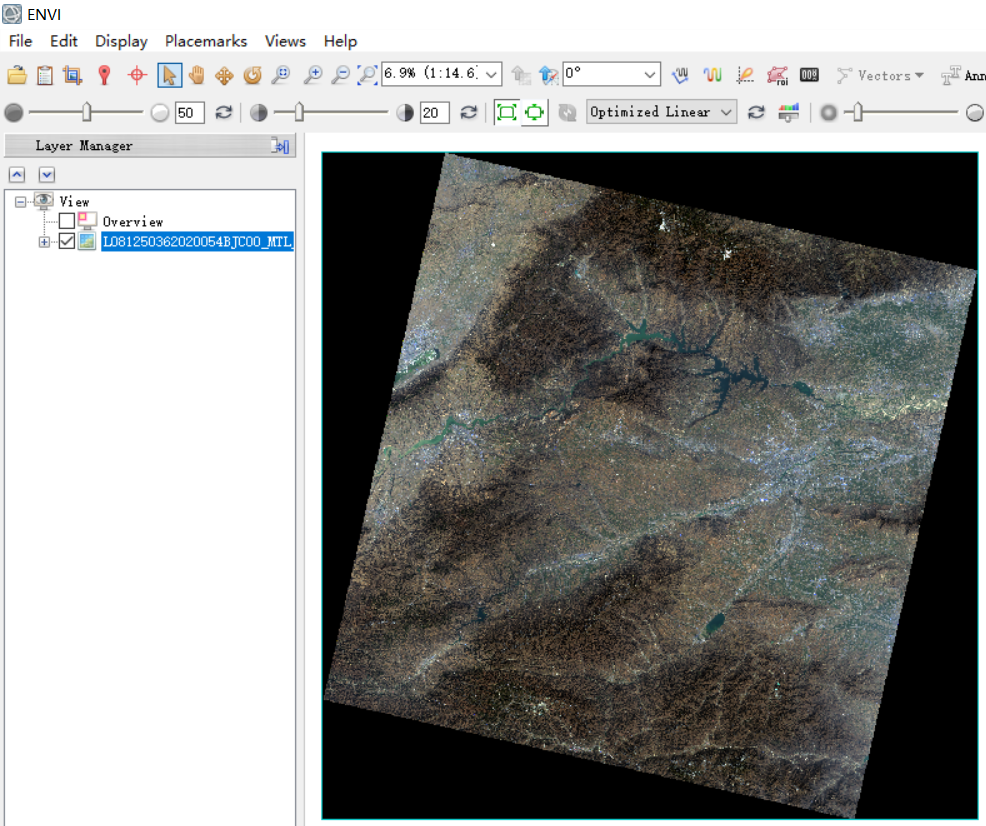Uncheck the LO81250362020054BJC00_MTL layer checkbox
Viewport: 986px width, 826px height.
coord(67,241)
